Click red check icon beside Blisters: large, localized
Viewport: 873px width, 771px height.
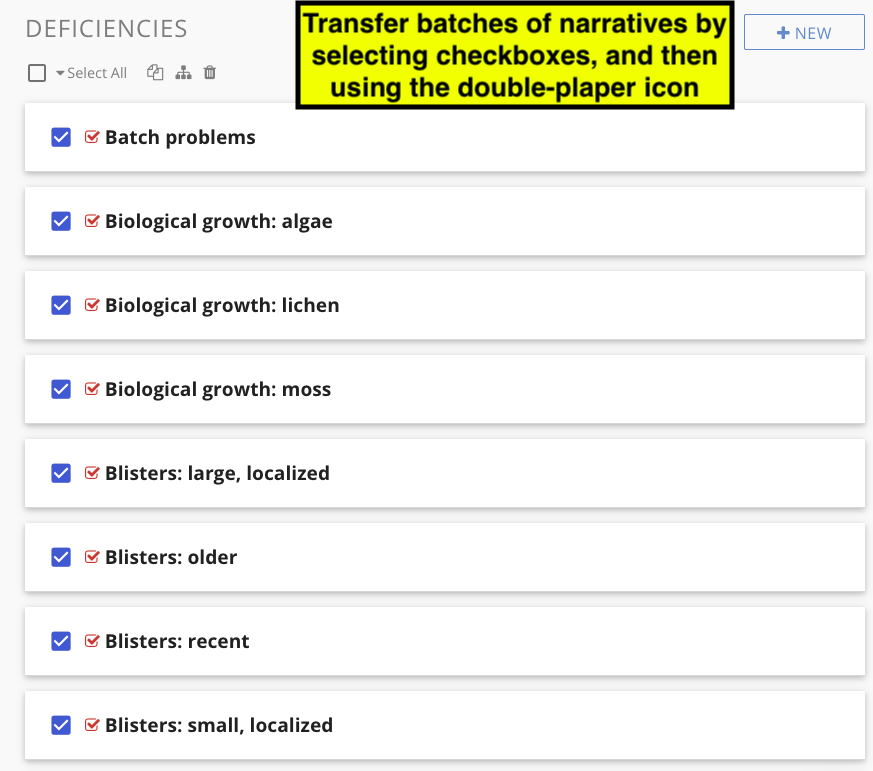[x=92, y=473]
